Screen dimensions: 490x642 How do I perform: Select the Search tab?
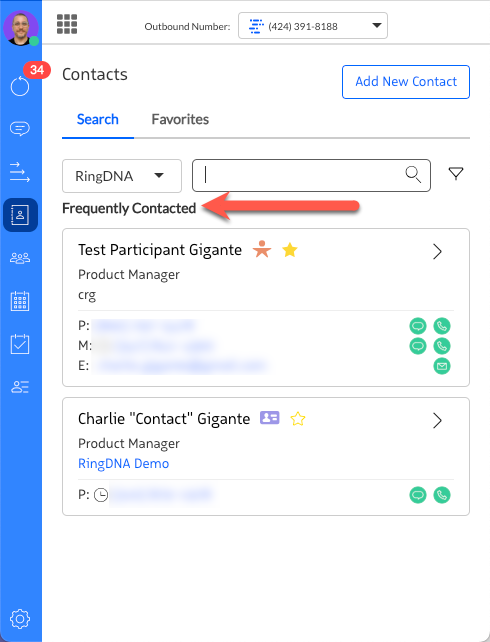(x=98, y=119)
